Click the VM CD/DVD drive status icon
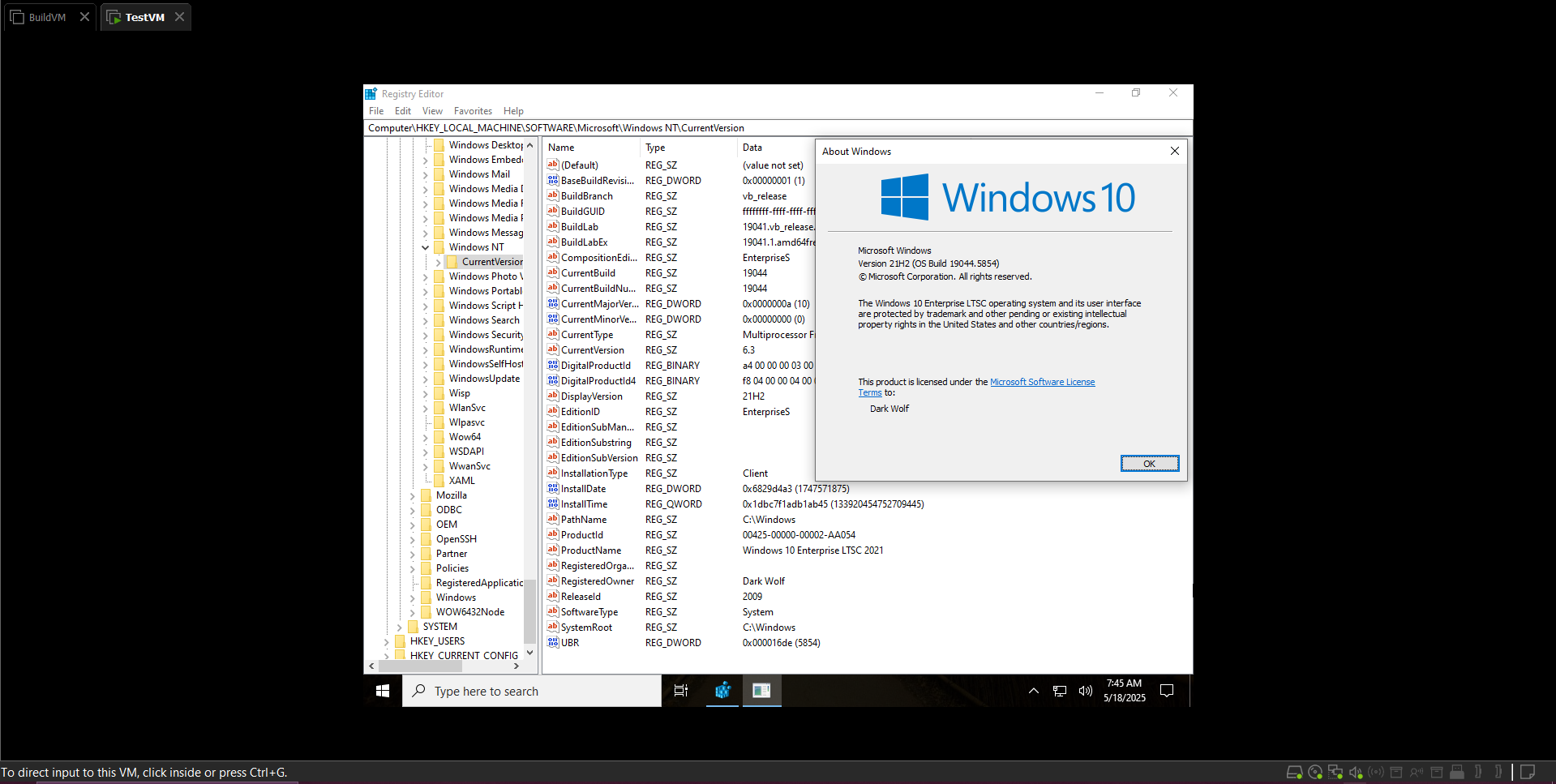1556x784 pixels. 1315,772
